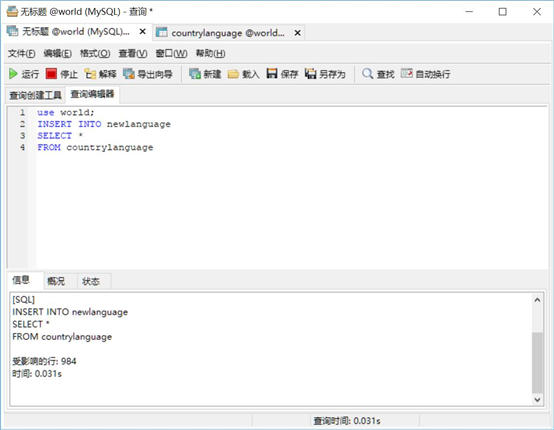The width and height of the screenshot is (554, 430).
Task: Maximize the Navicat window
Action: (x=502, y=12)
